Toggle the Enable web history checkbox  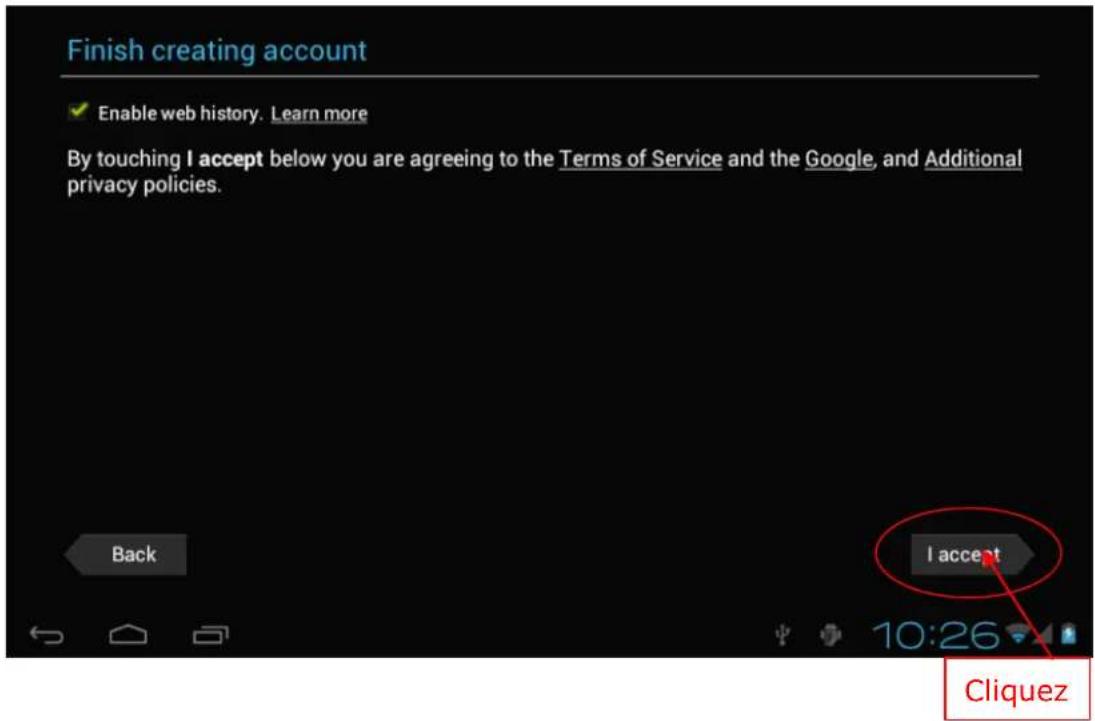point(77,113)
